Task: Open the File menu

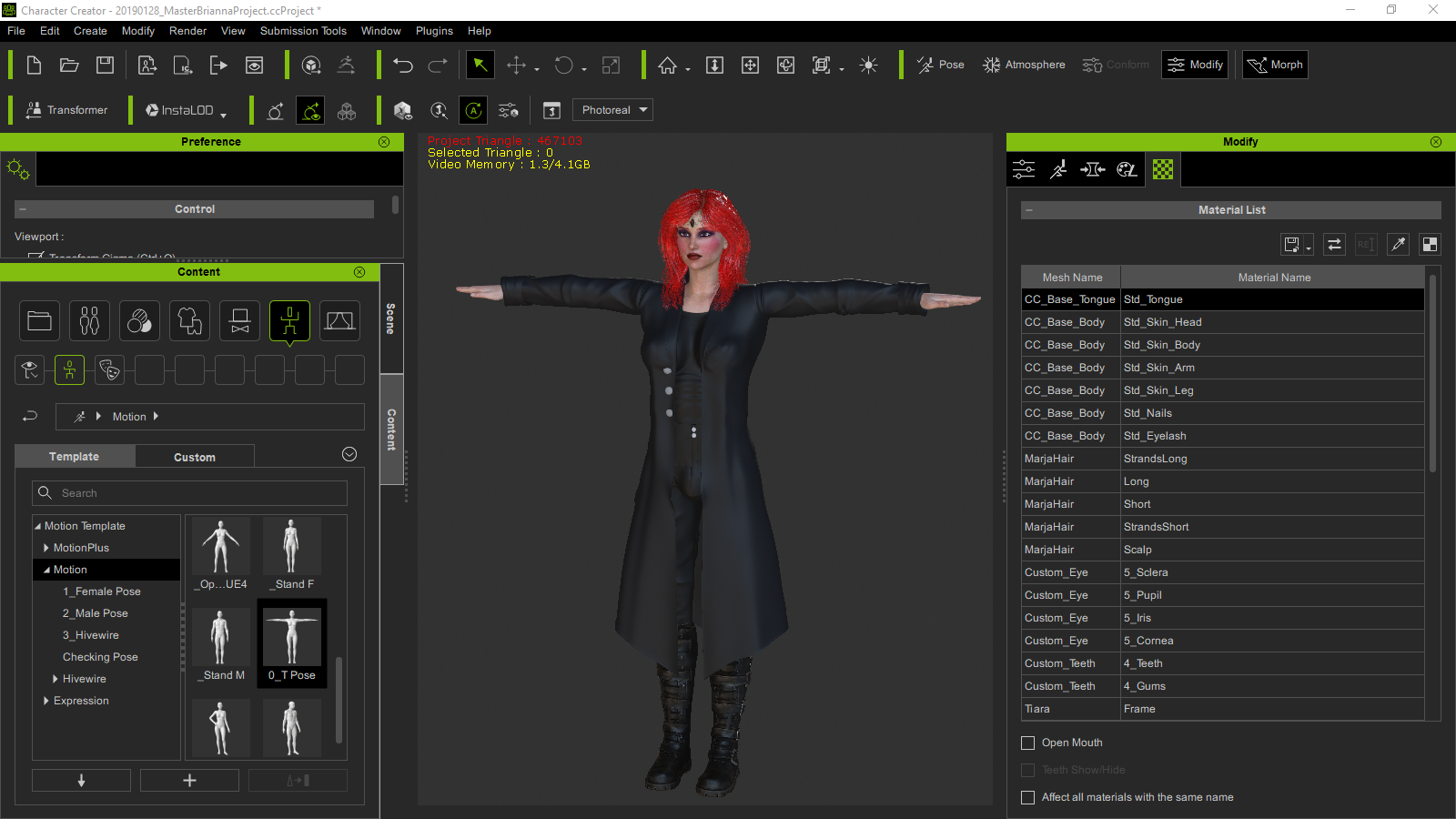Action: coord(16,31)
